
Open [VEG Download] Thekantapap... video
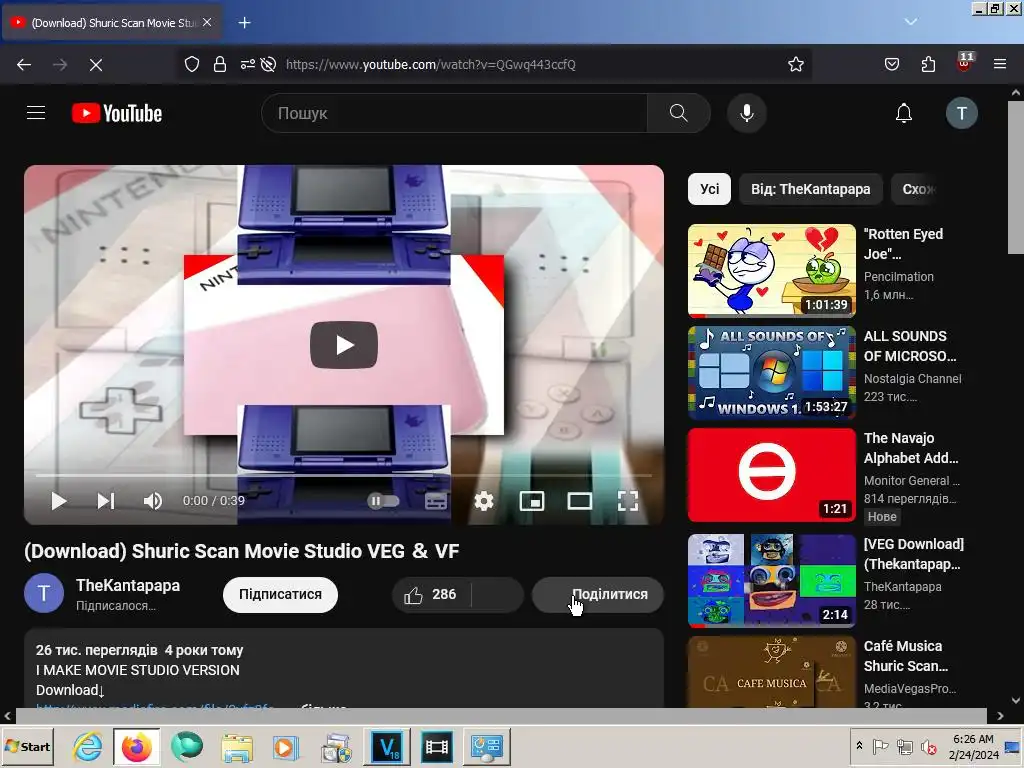click(772, 581)
